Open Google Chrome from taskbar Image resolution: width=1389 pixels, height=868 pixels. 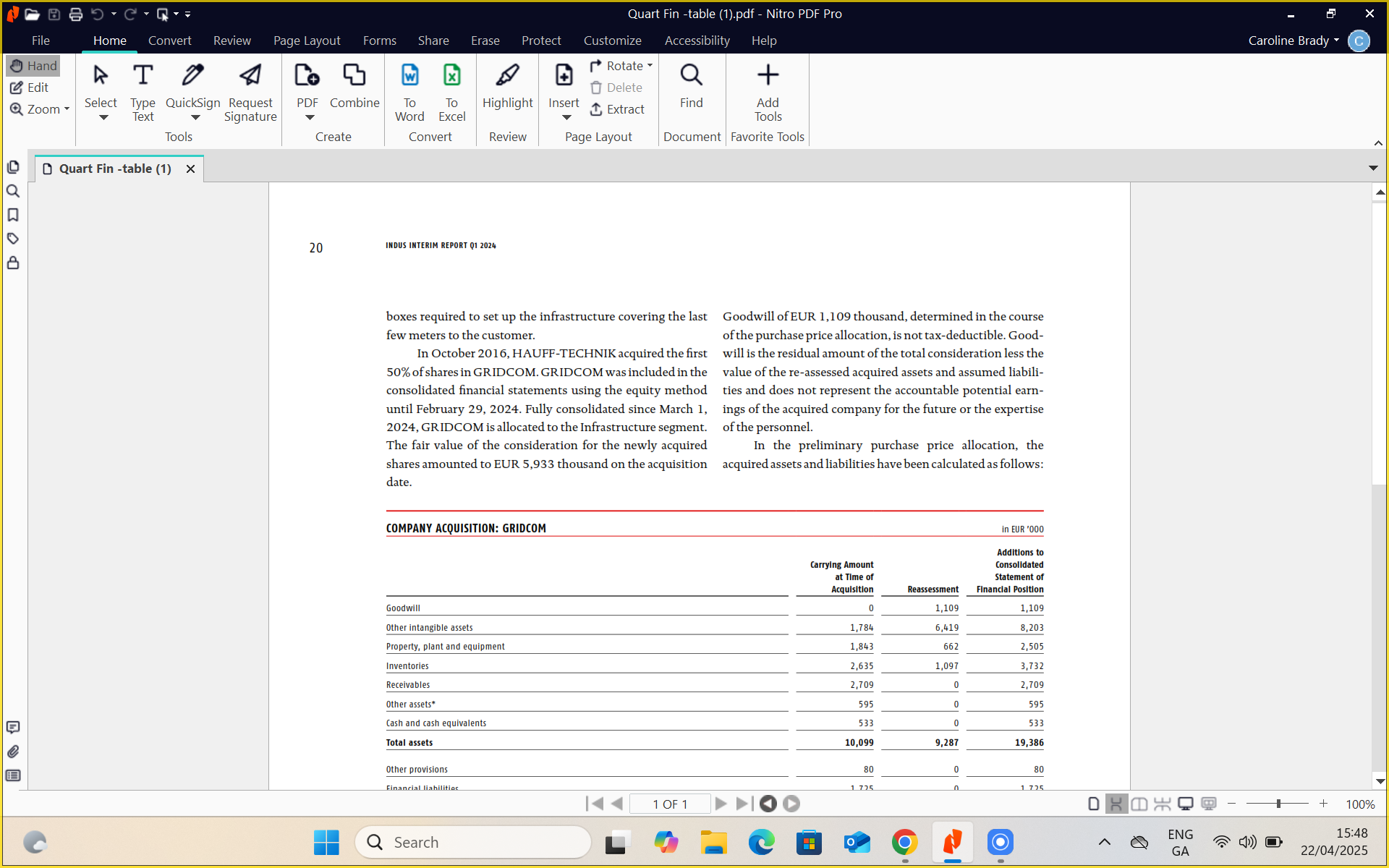[904, 842]
